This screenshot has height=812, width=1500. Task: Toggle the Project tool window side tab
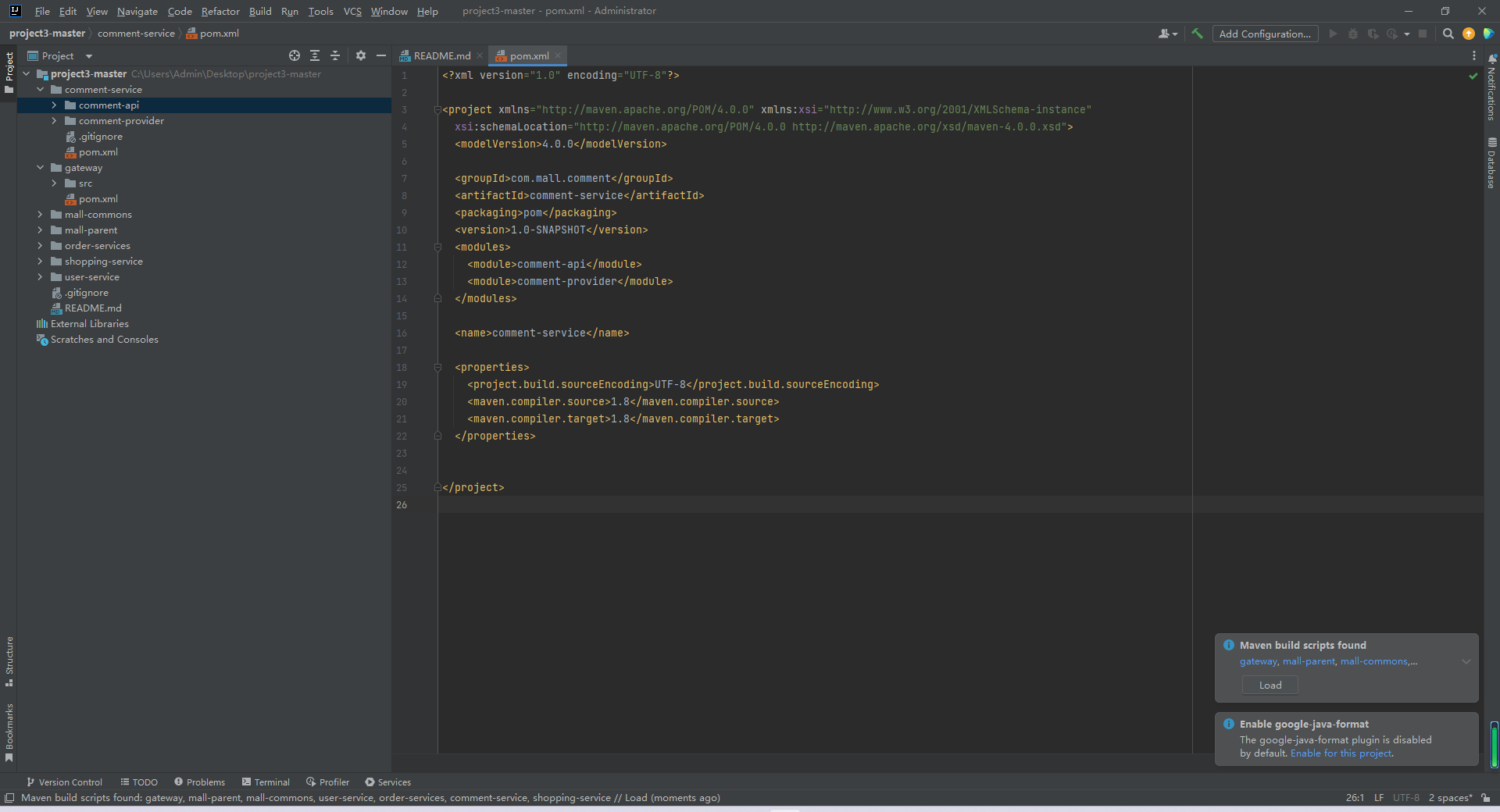pos(9,73)
